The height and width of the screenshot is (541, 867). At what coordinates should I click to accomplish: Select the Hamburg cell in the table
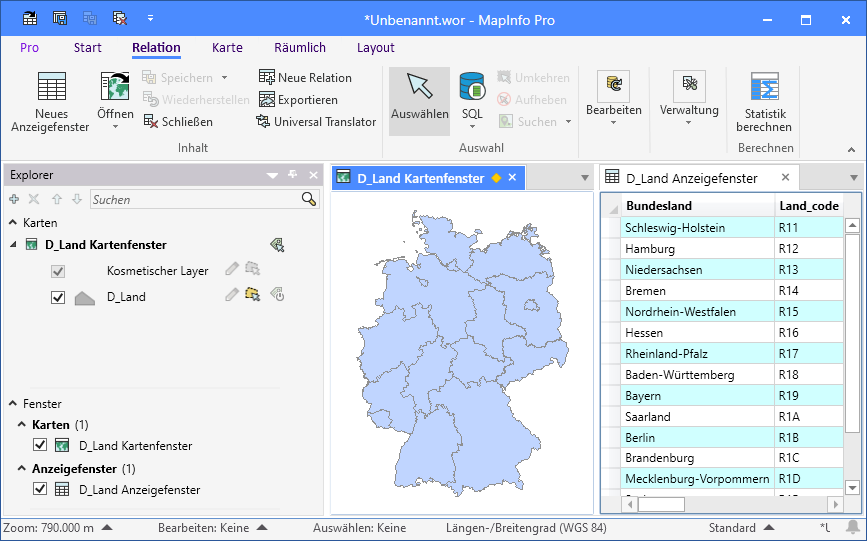click(x=697, y=248)
